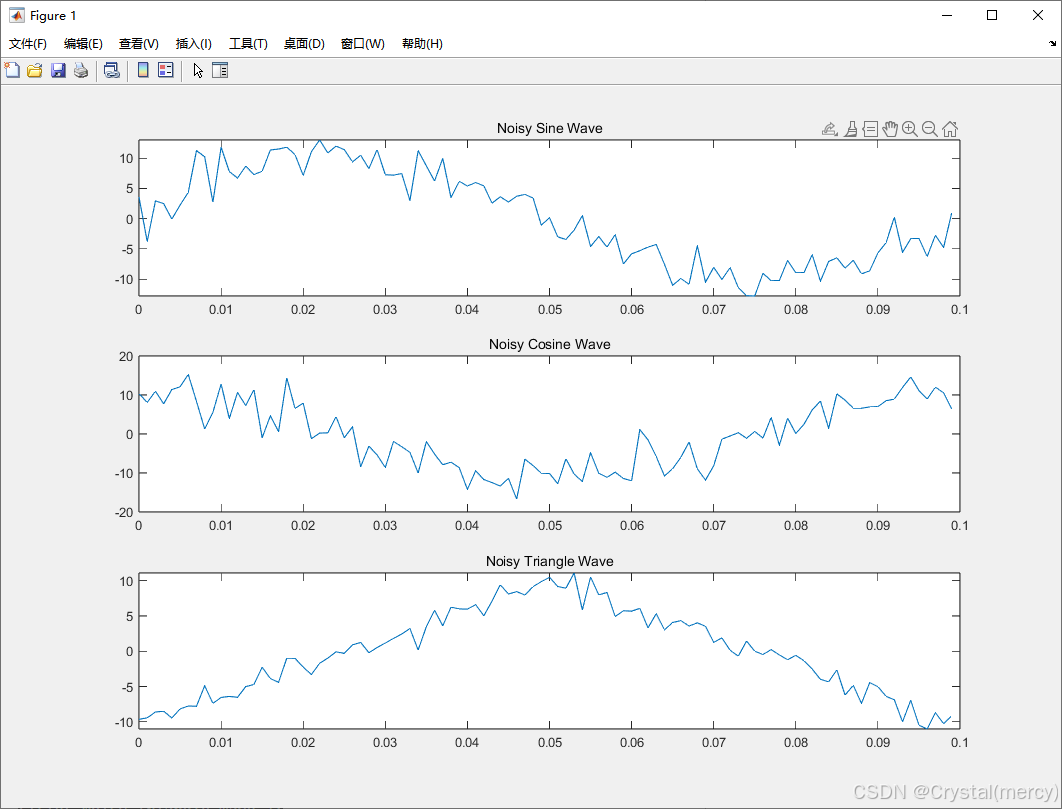Open the 查看(V) menu
The height and width of the screenshot is (809, 1062).
(139, 43)
